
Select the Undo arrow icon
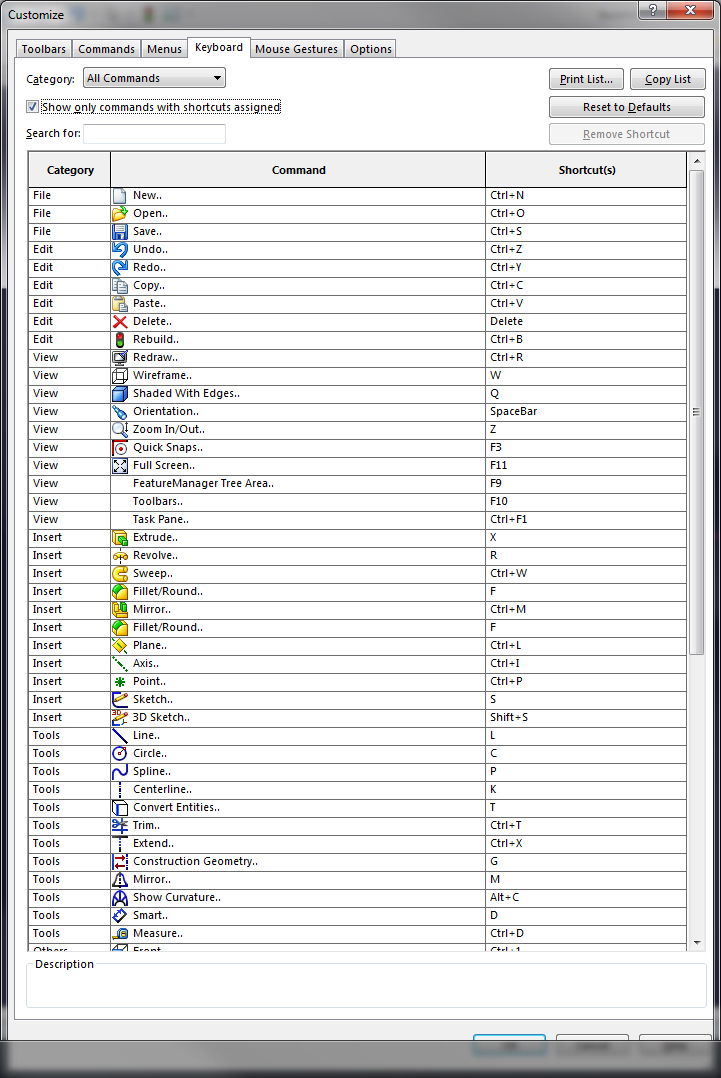click(120, 249)
